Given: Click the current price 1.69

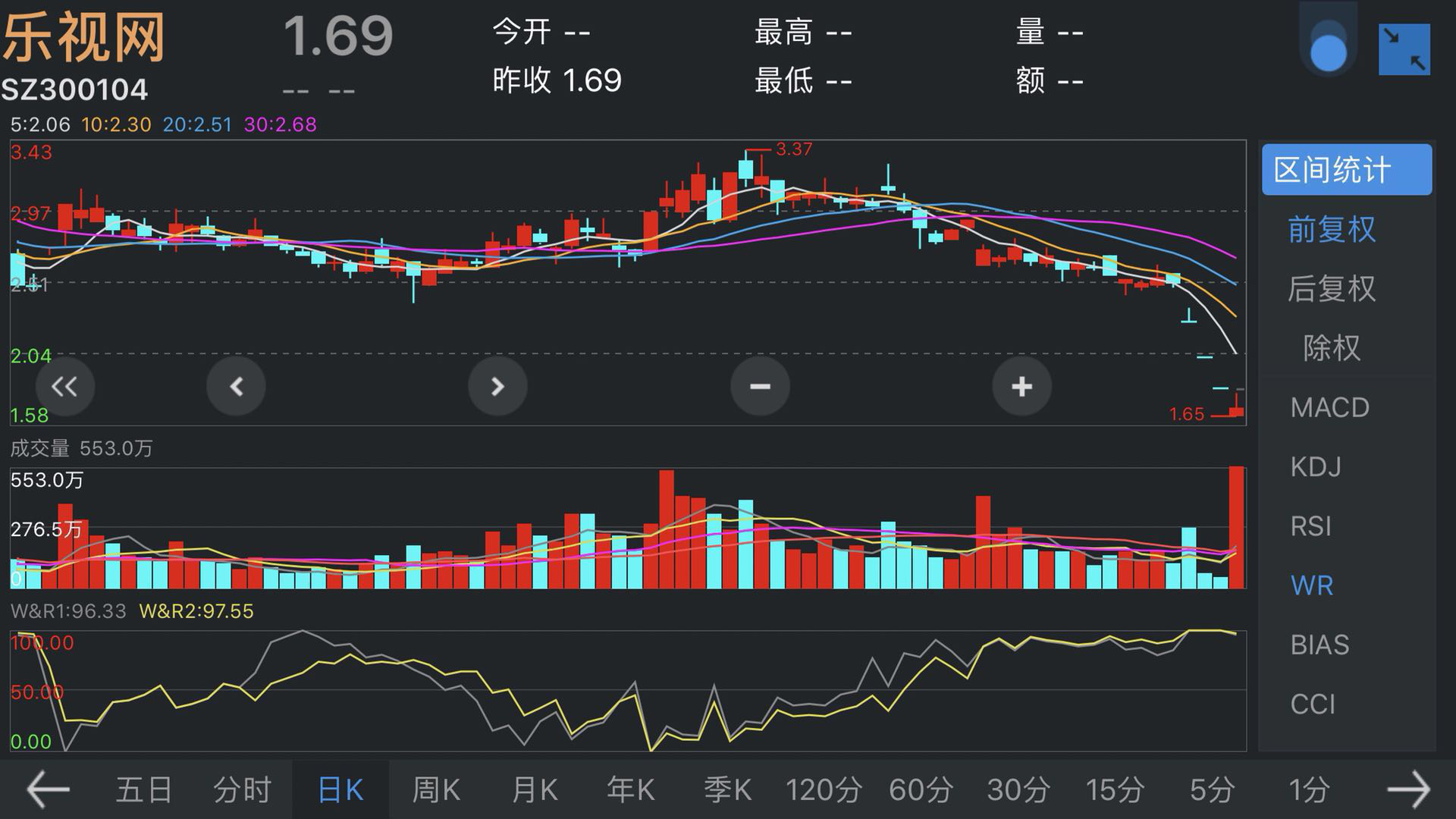Looking at the screenshot, I should click(x=338, y=35).
